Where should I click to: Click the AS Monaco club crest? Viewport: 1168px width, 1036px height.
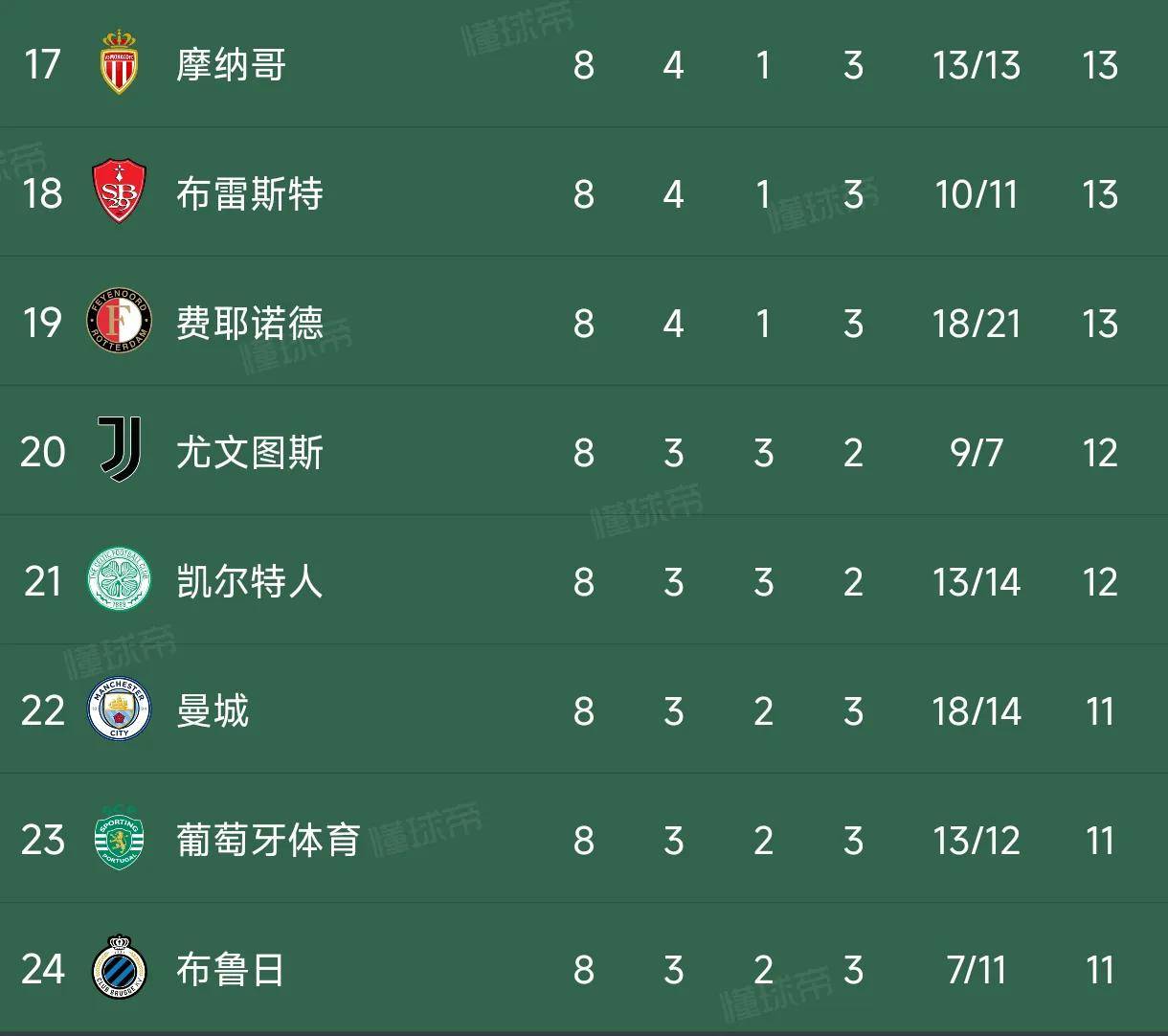tap(120, 62)
